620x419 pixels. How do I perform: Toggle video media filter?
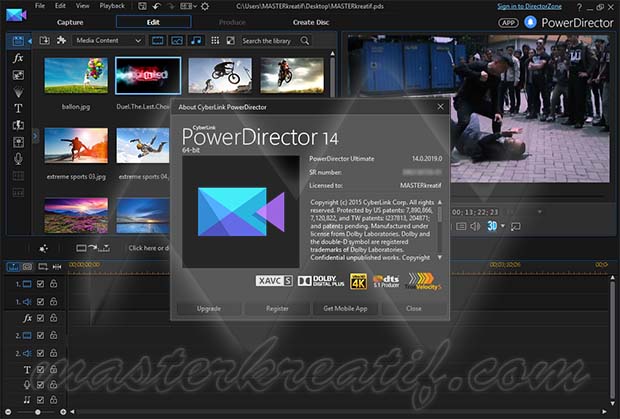(x=157, y=40)
